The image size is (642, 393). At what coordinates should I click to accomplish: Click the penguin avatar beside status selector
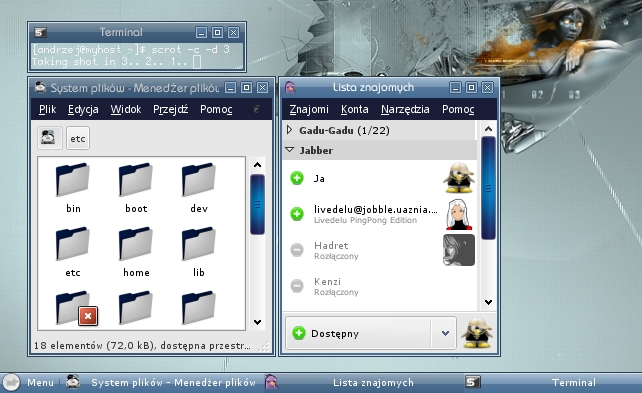[x=477, y=333]
